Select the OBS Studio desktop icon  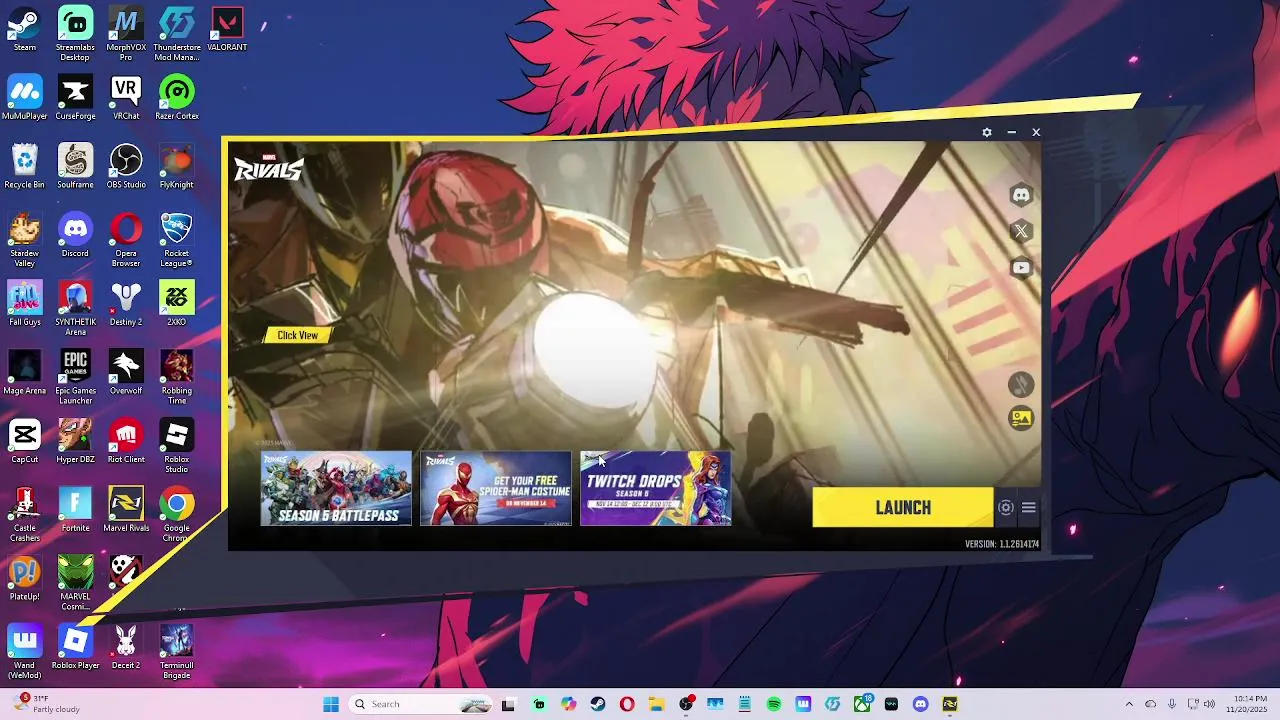click(126, 166)
